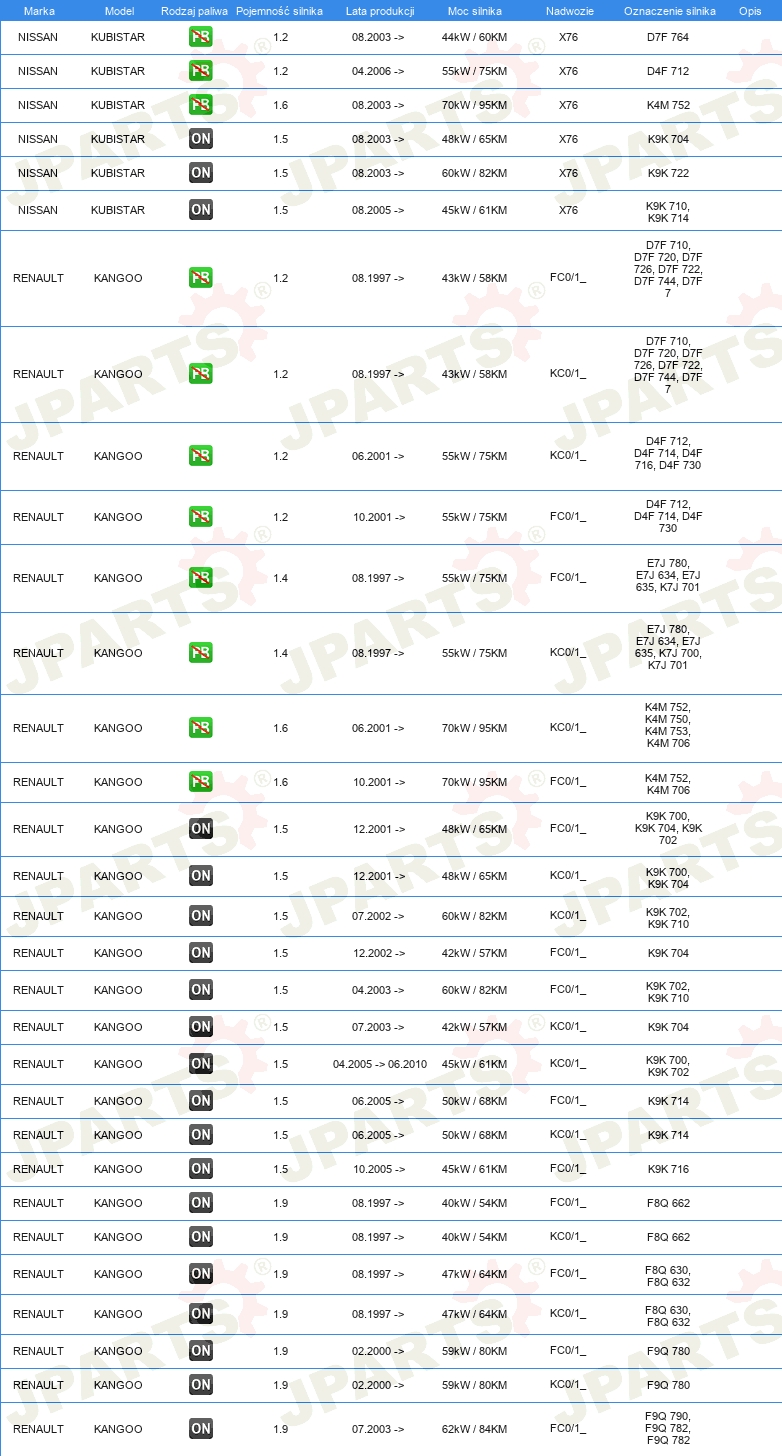Click the 44kW / 60KM power cell
782x1456 pixels.
[475, 37]
